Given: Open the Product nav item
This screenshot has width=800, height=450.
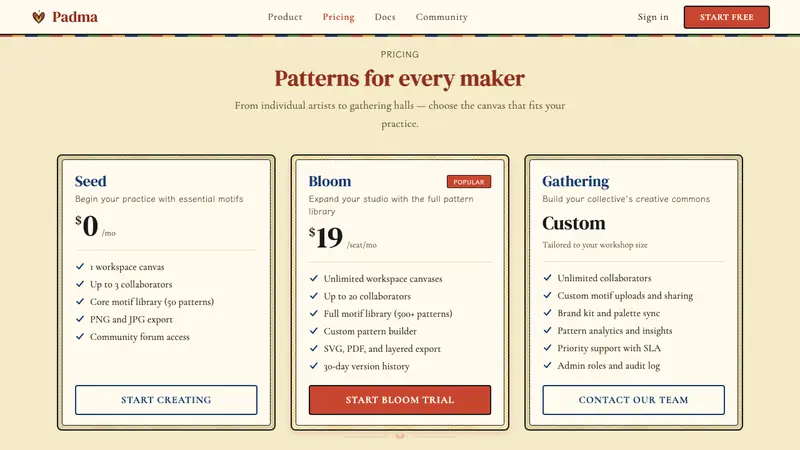Looking at the screenshot, I should point(285,17).
